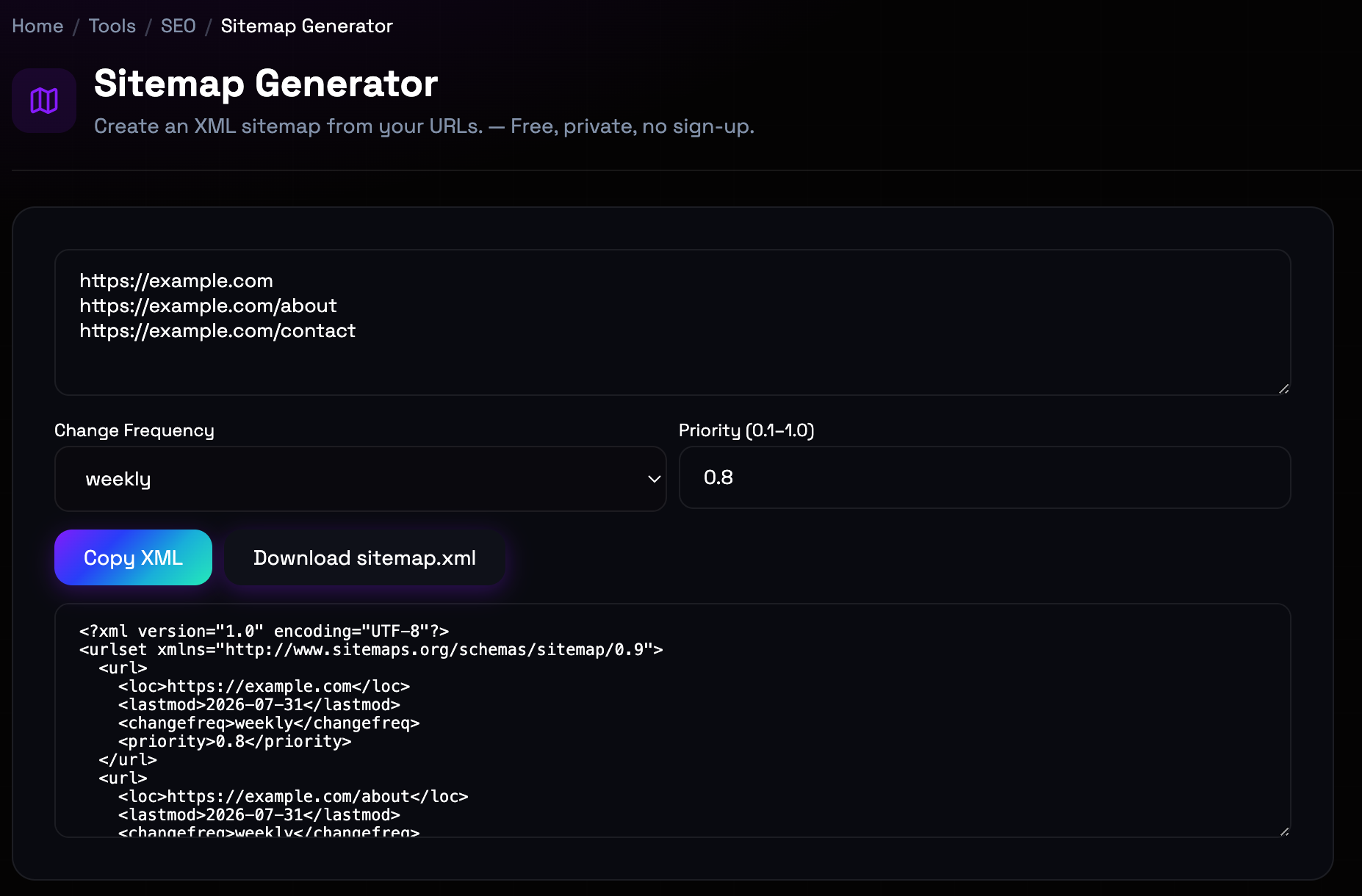Click the priority 0.8 line in XML output

(x=234, y=741)
